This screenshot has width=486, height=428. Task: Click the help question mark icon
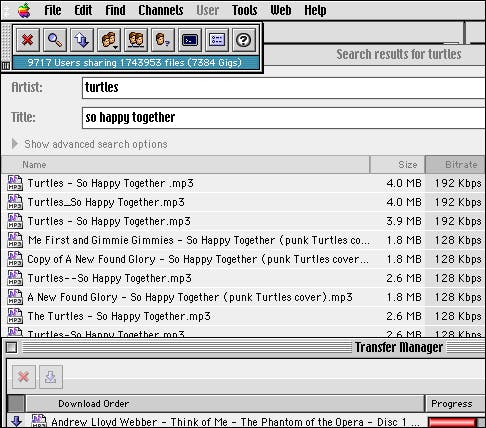(244, 40)
